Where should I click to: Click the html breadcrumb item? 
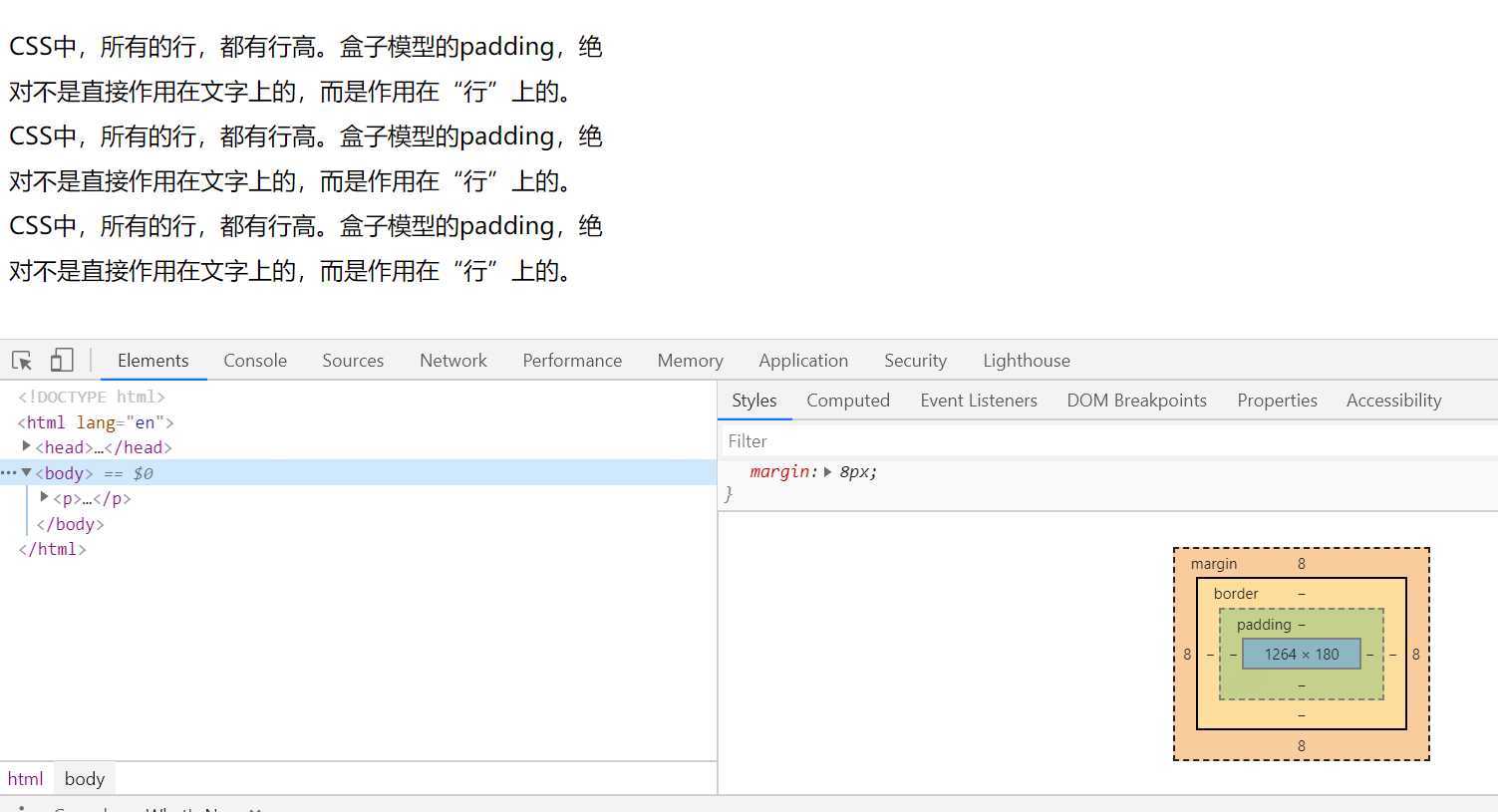point(26,779)
